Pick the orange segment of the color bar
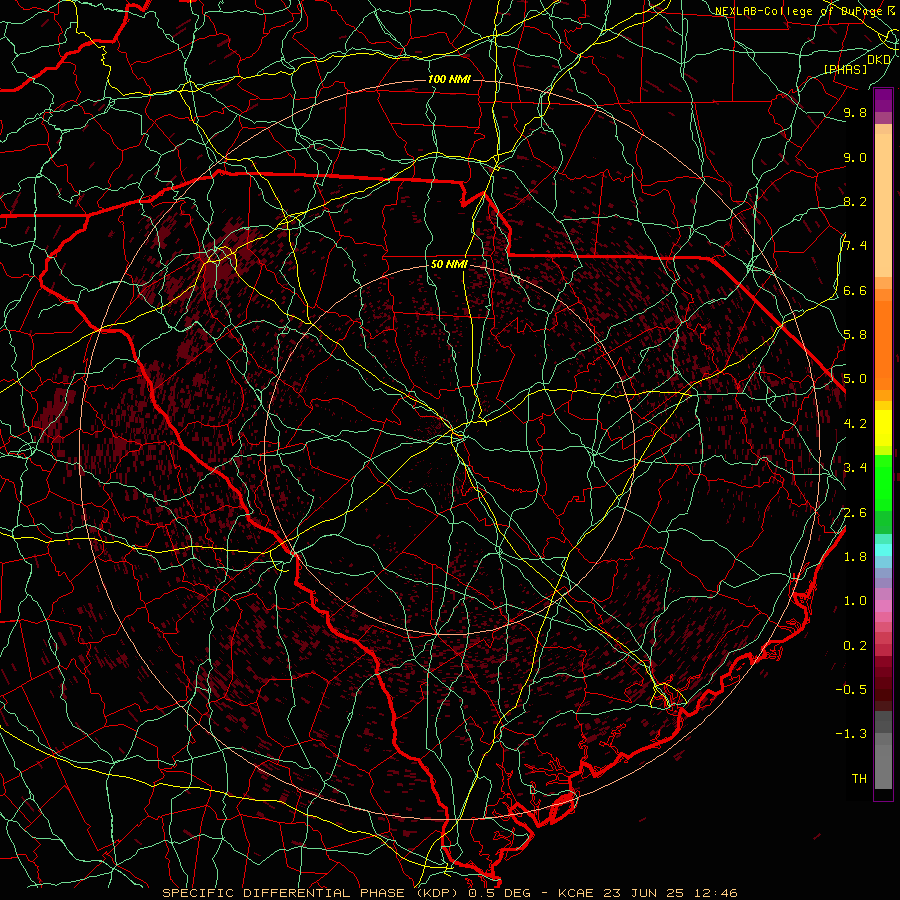This screenshot has width=900, height=900. coord(883,344)
